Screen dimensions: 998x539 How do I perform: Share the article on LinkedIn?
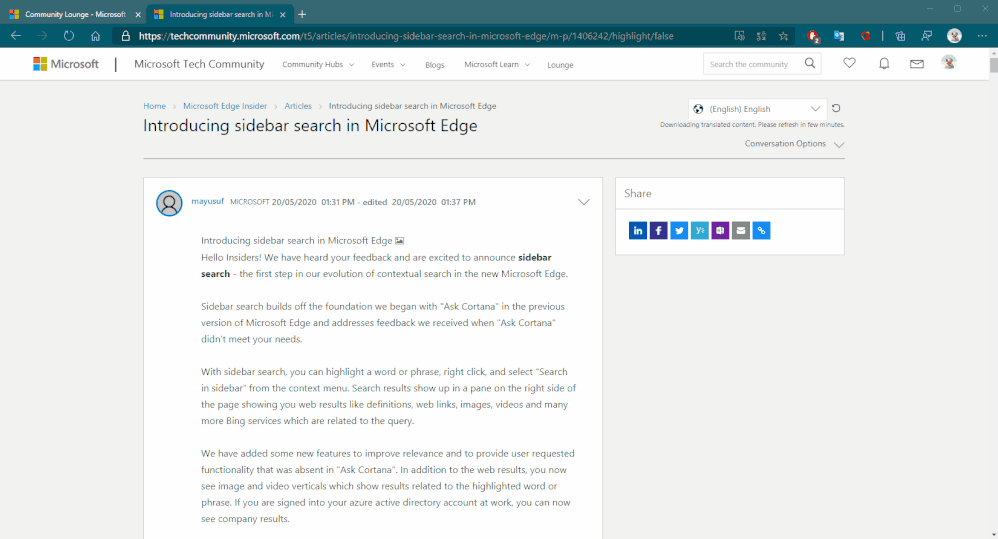(x=638, y=230)
